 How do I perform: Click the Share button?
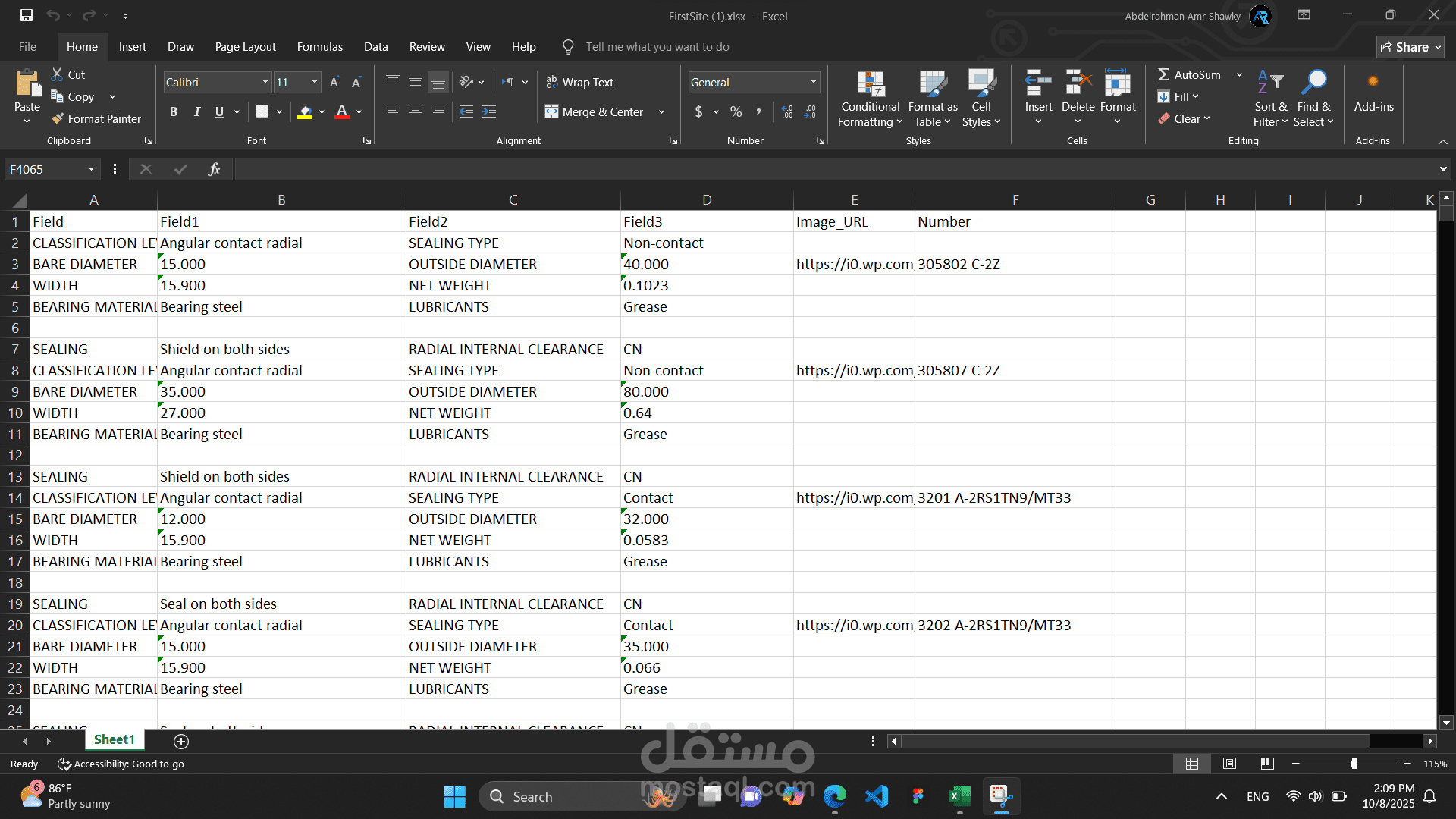pos(1409,47)
